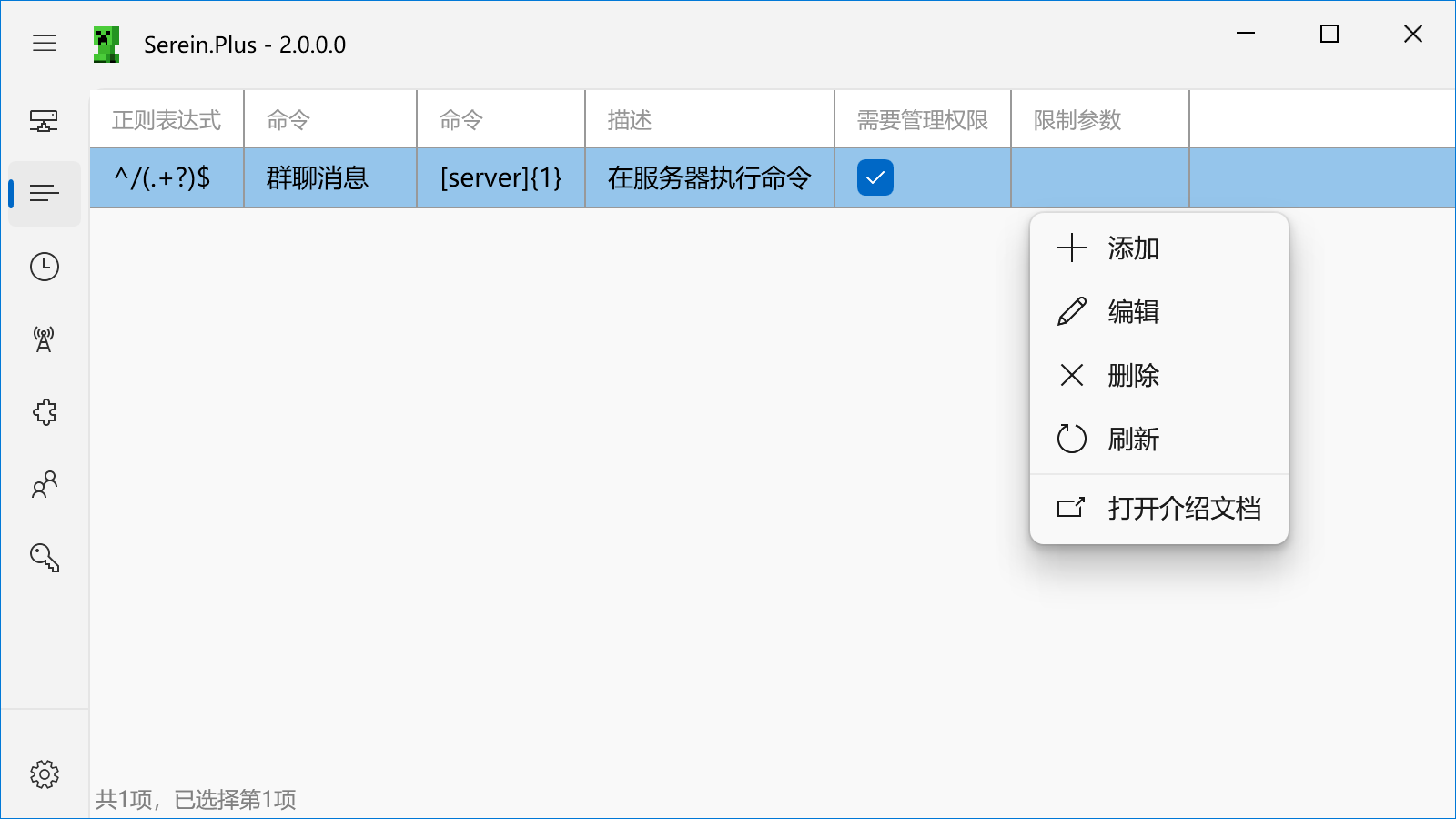The height and width of the screenshot is (819, 1456).
Task: Click the 描述 column header
Action: (710, 119)
